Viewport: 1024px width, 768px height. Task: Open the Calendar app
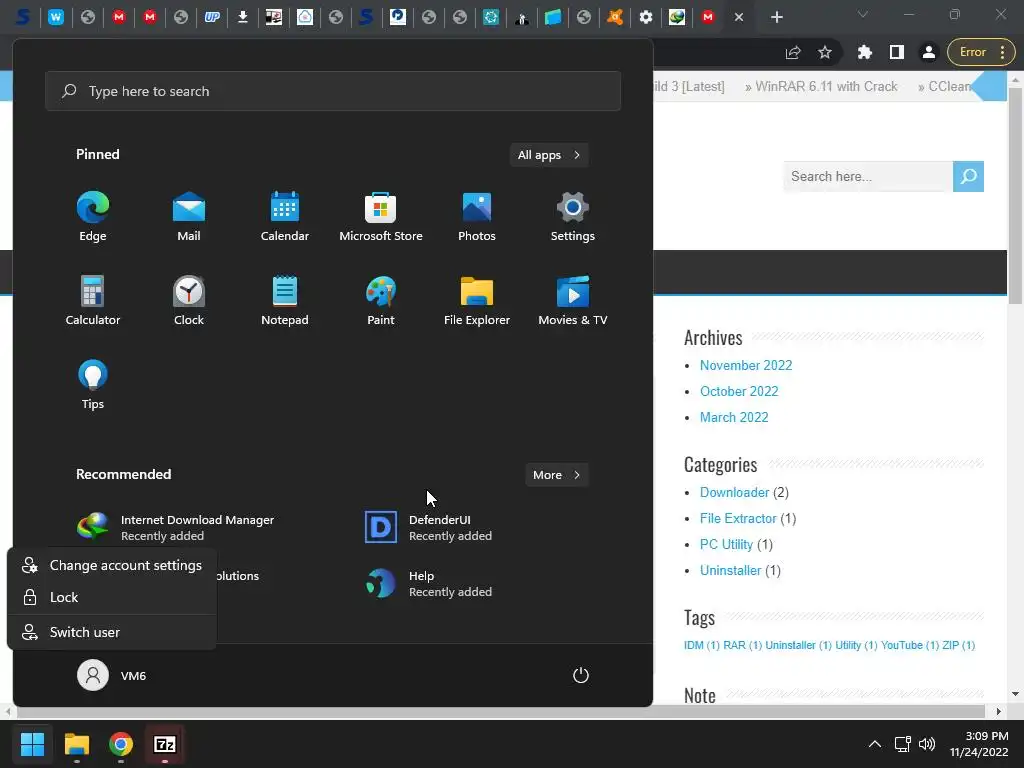[x=285, y=216]
